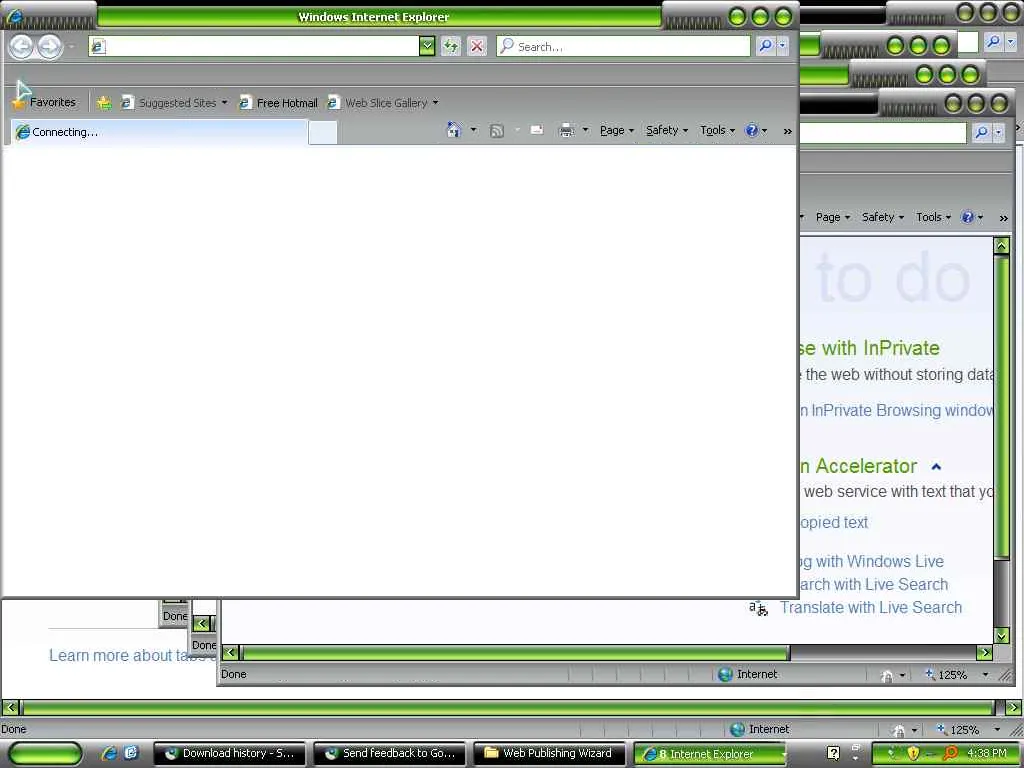The width and height of the screenshot is (1024, 768).
Task: Open the search provider dropdown in the front window
Action: [782, 46]
